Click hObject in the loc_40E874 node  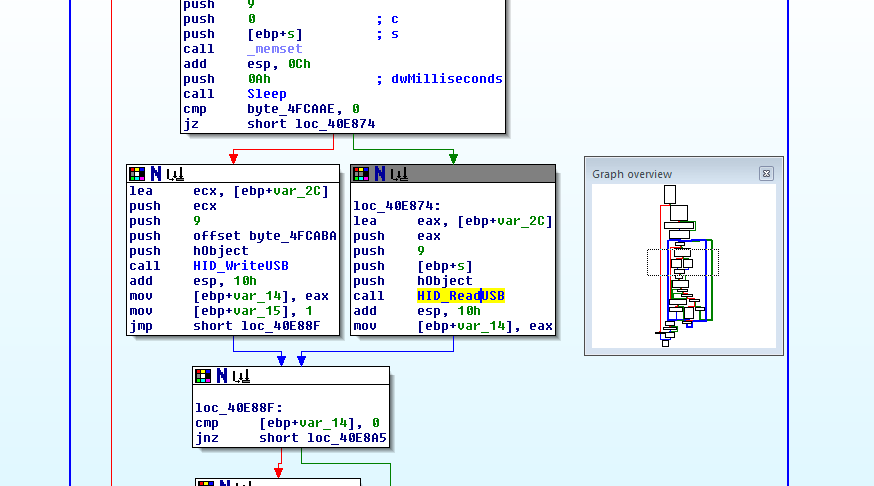(x=445, y=281)
